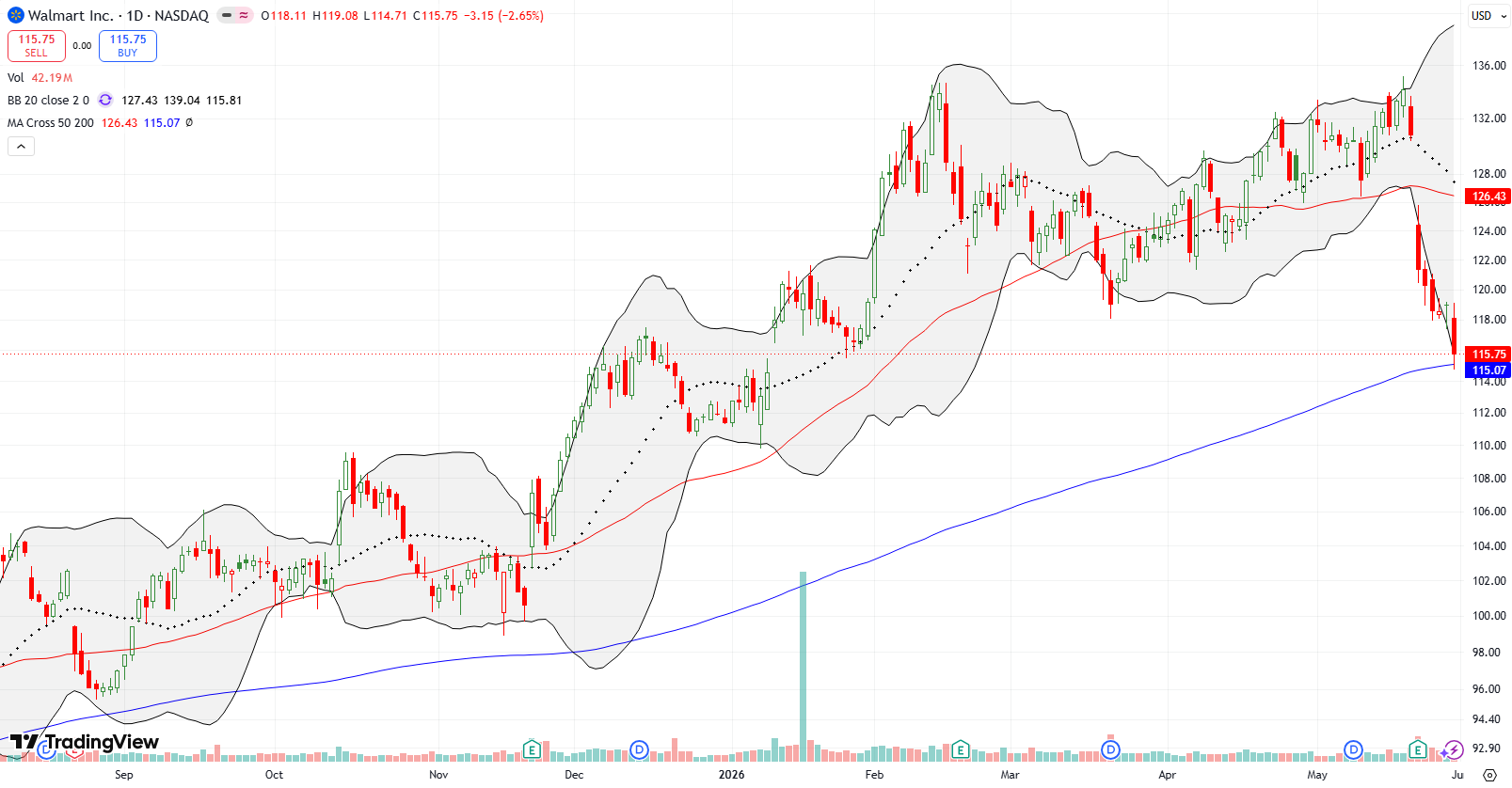1512x788 pixels.
Task: Open the USD currency dropdown
Action: click(x=1488, y=15)
